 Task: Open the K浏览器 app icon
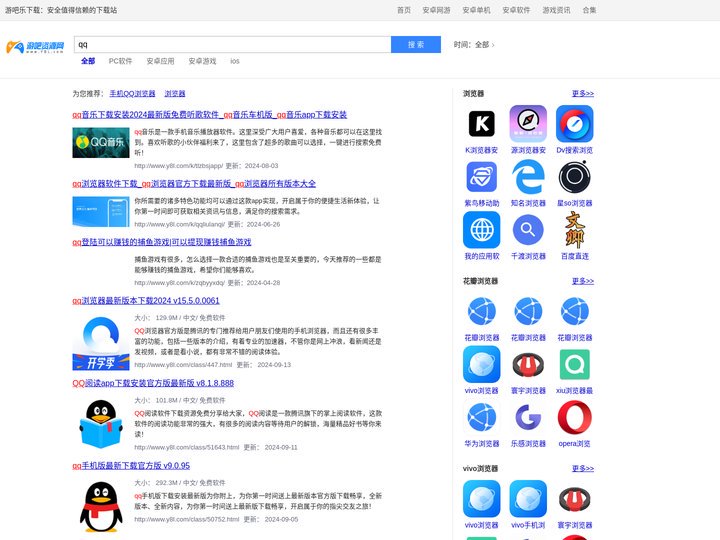481,124
